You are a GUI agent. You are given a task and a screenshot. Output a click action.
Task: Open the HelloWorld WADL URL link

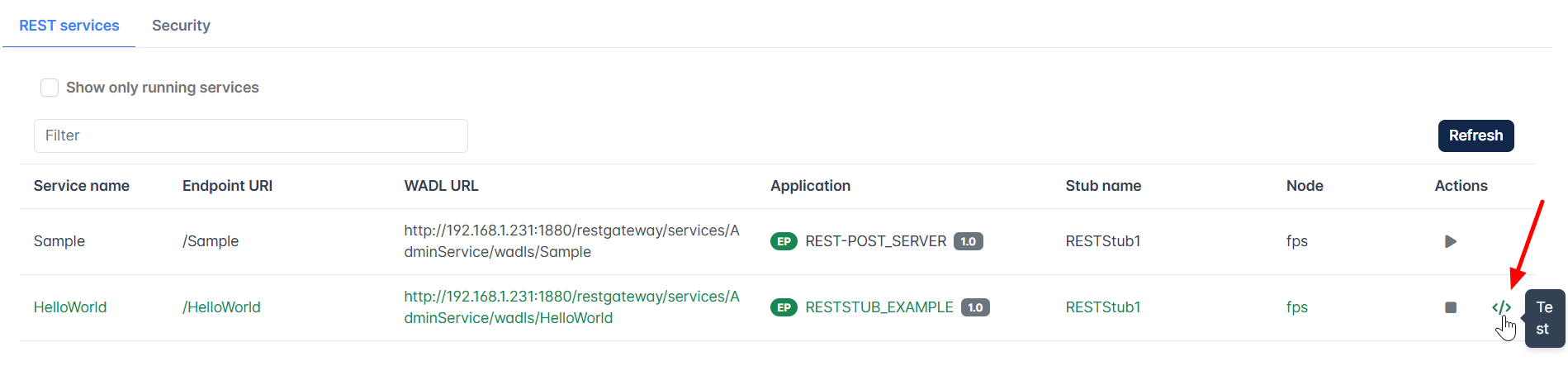coord(571,307)
